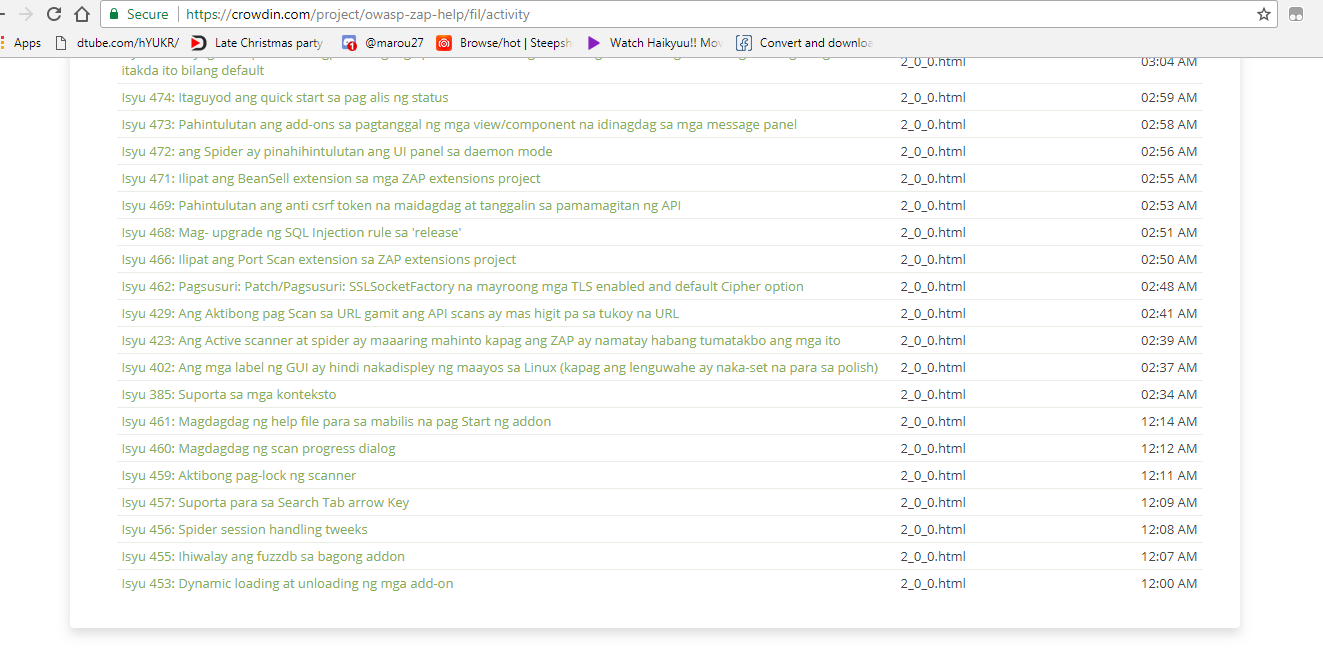This screenshot has height=666, width=1323.
Task: Open Late Christmas party bookmark
Action: (257, 43)
